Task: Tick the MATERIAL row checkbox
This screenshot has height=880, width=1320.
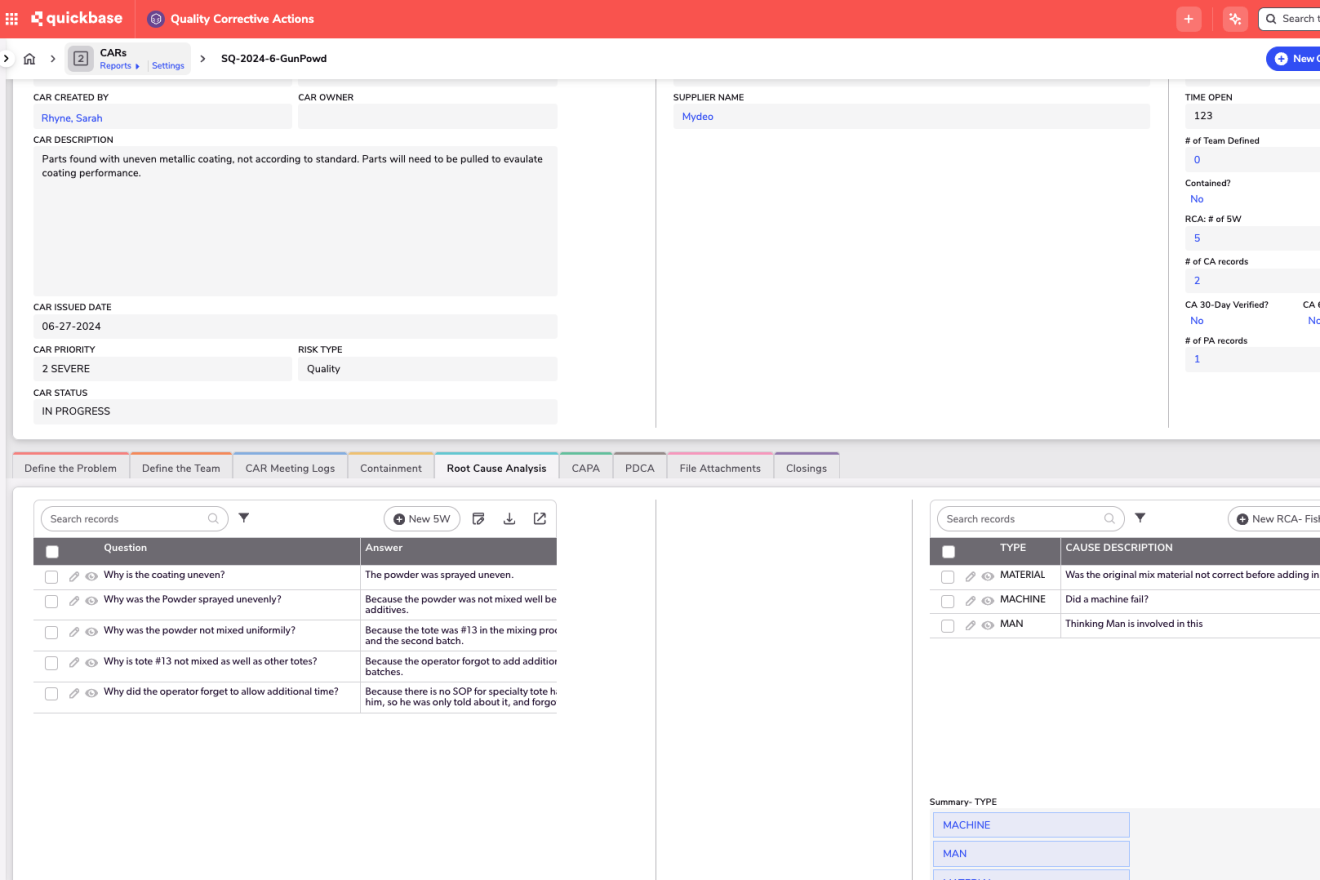Action: (948, 577)
